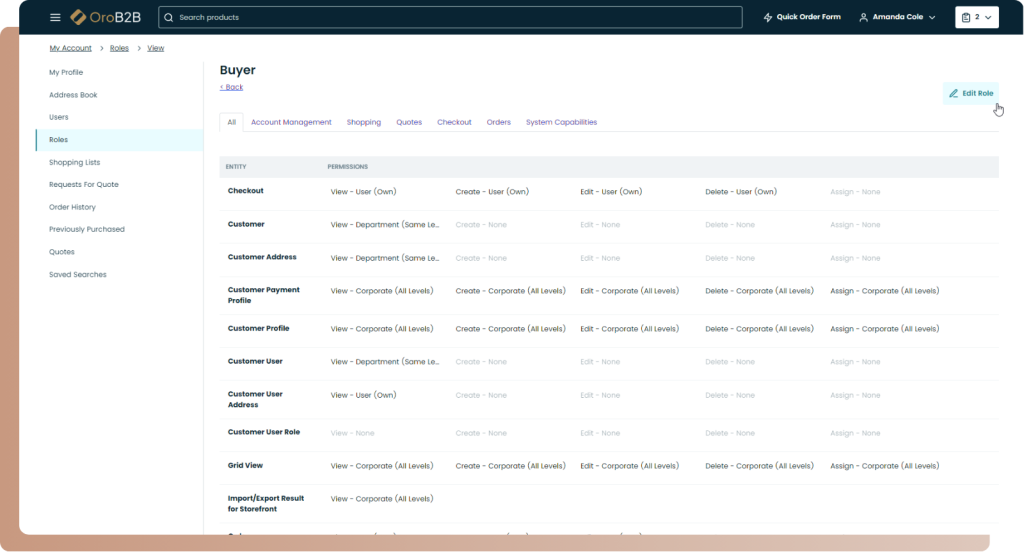
Task: Switch to the Account Management tab
Action: (291, 122)
